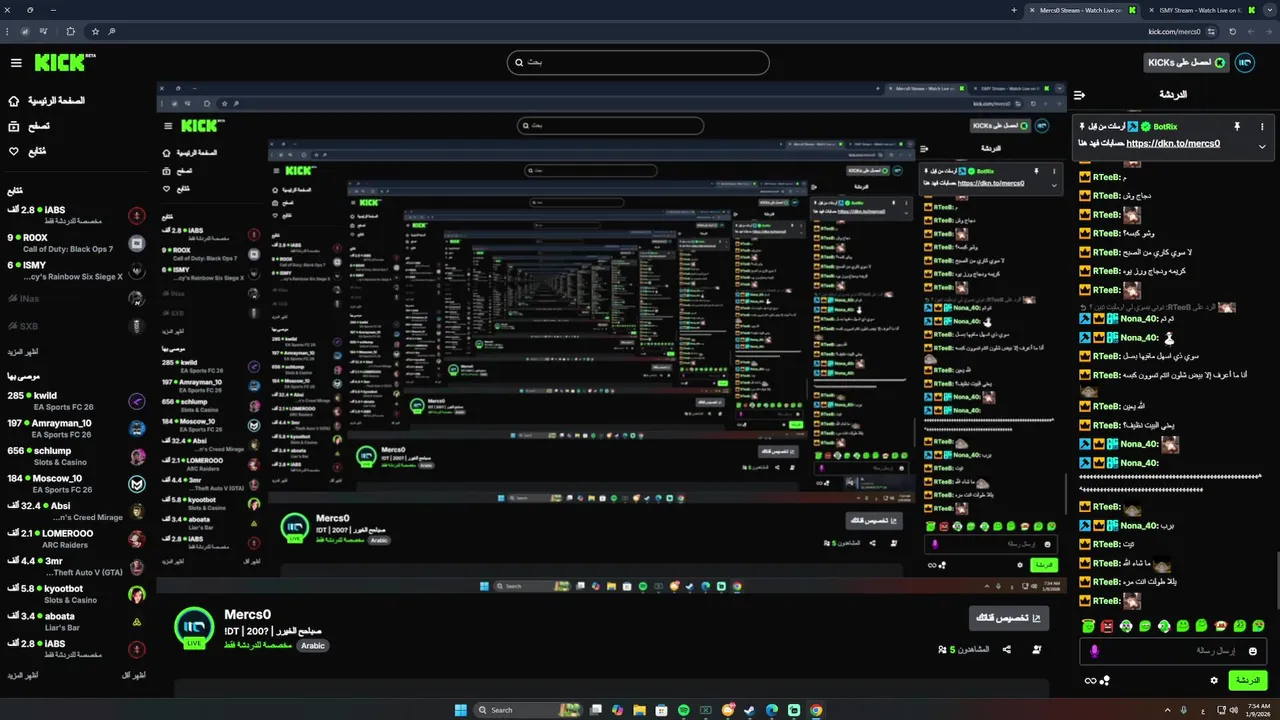Click the kick.com/mercs0 address bar
1280x720 pixels.
1174,32
